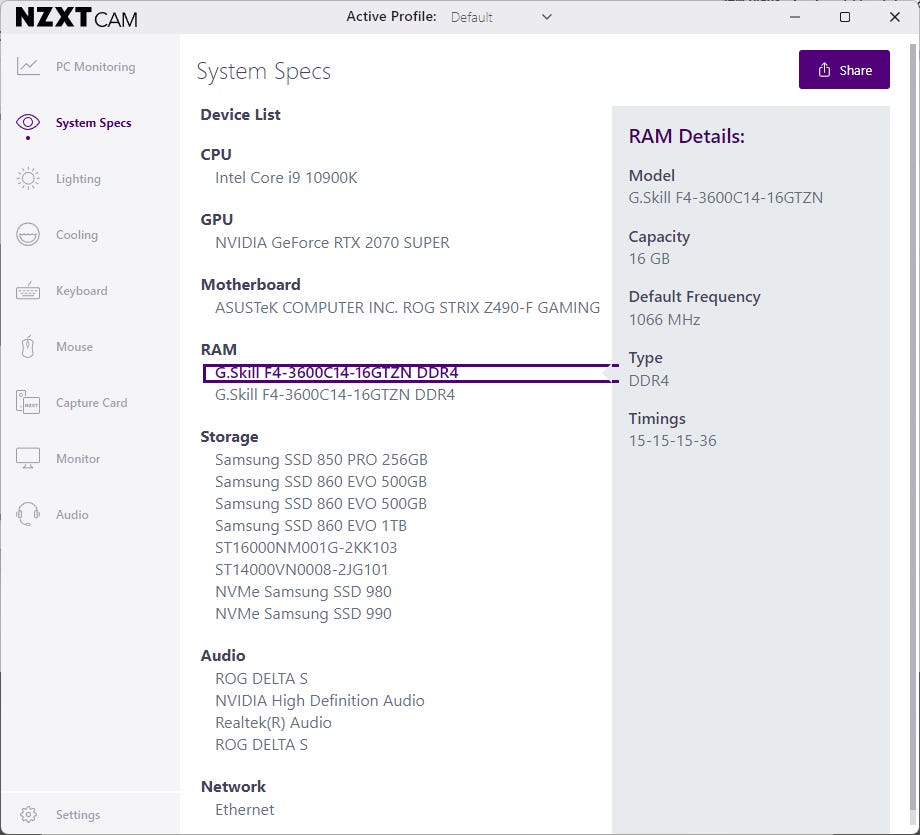Screen dimensions: 920x835
Task: Go to Capture Card section
Action: (92, 403)
